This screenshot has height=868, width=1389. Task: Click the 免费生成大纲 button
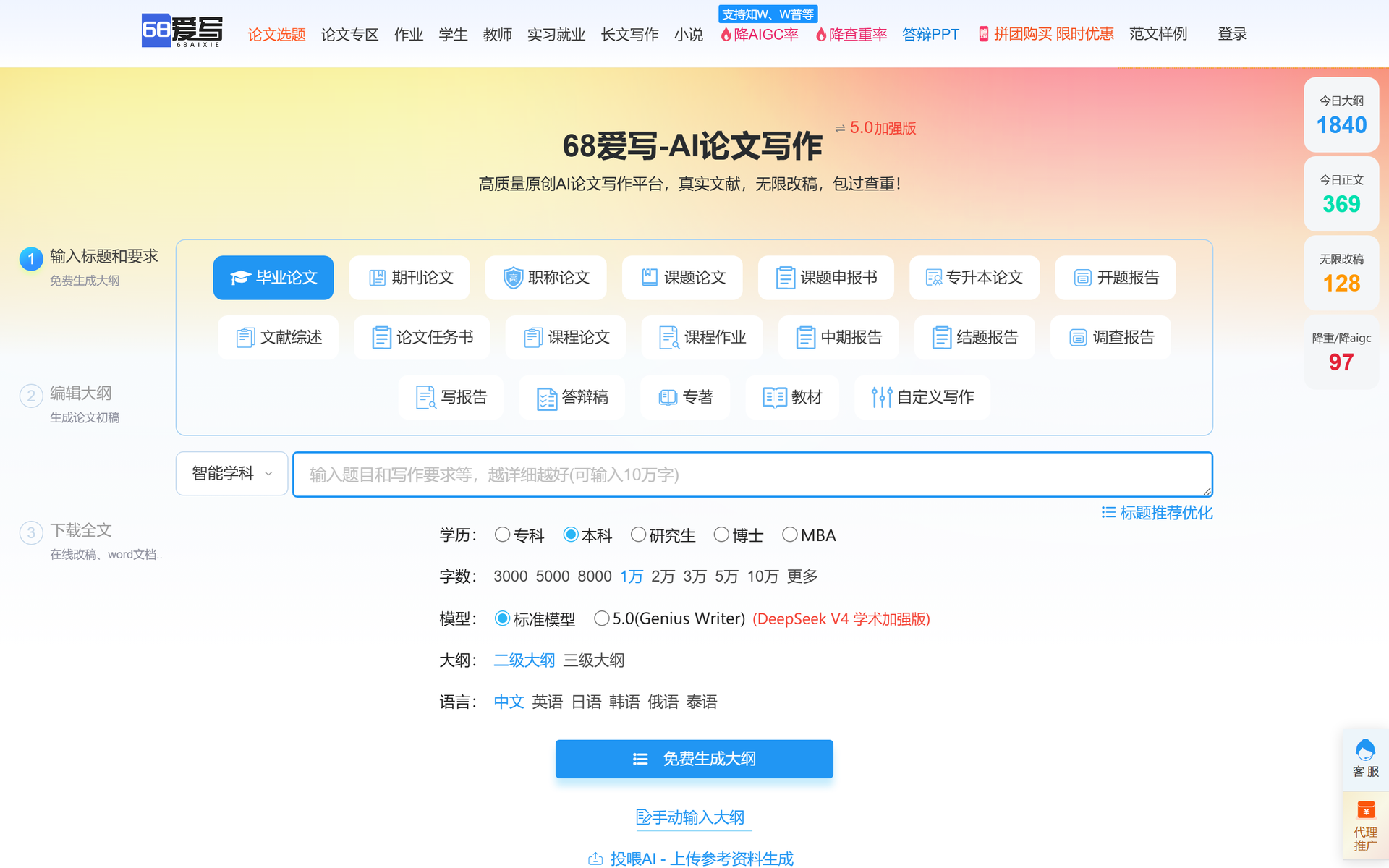pos(694,759)
